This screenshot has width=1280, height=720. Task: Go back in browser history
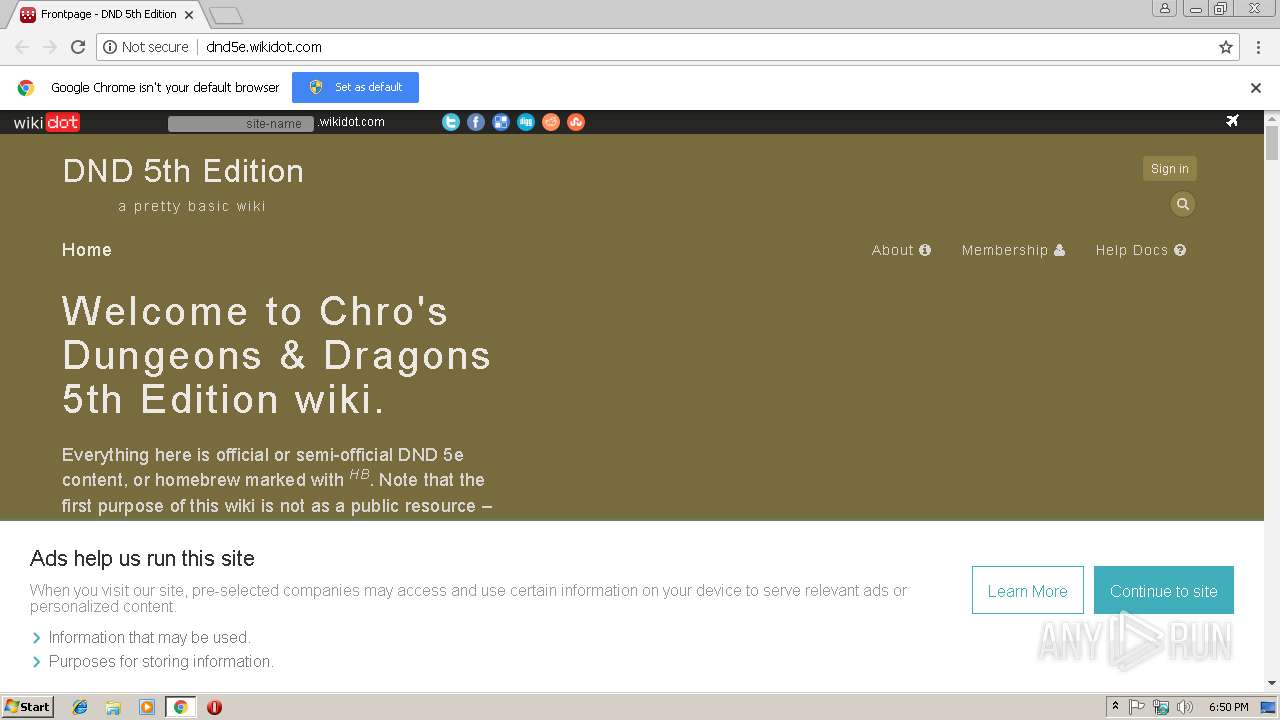tap(22, 47)
